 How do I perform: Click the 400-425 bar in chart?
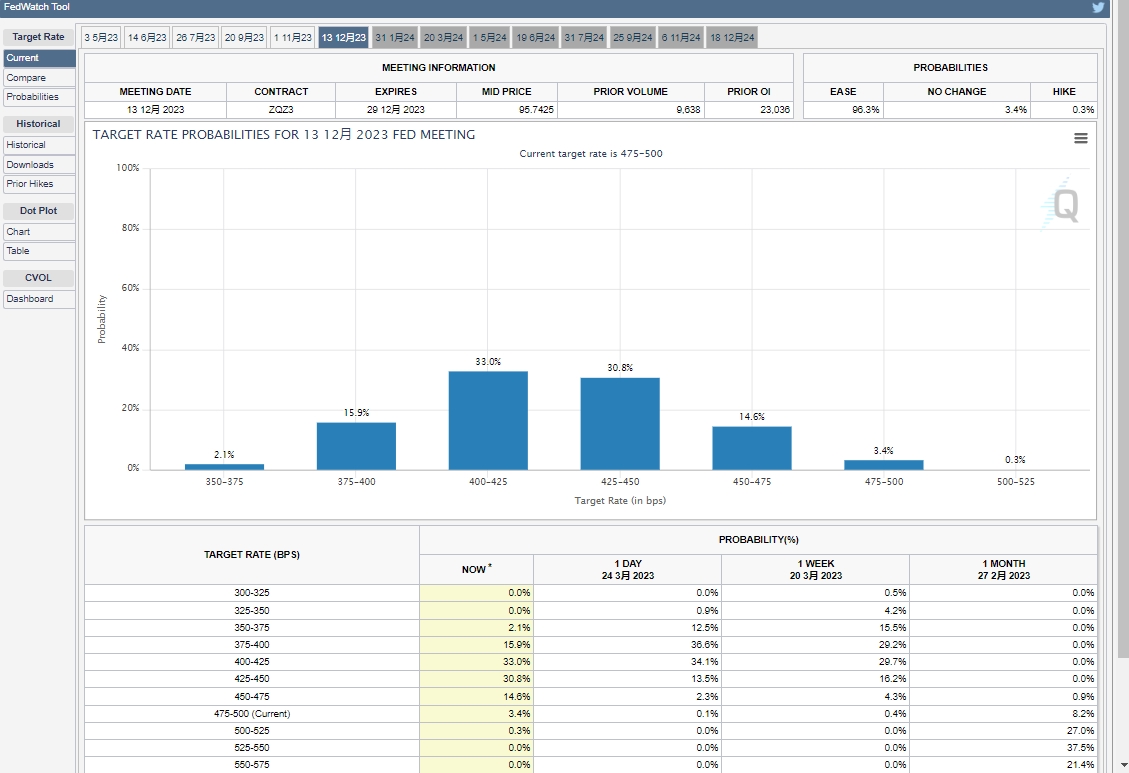488,420
